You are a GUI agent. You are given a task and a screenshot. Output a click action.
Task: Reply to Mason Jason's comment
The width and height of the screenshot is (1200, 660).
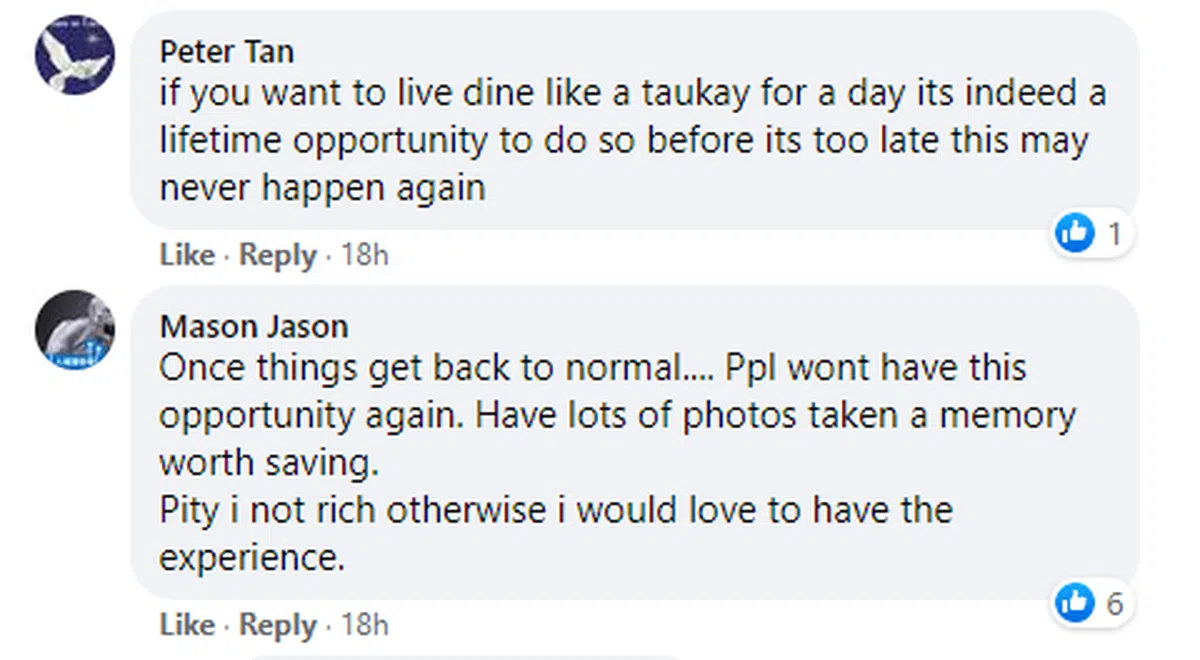click(278, 625)
